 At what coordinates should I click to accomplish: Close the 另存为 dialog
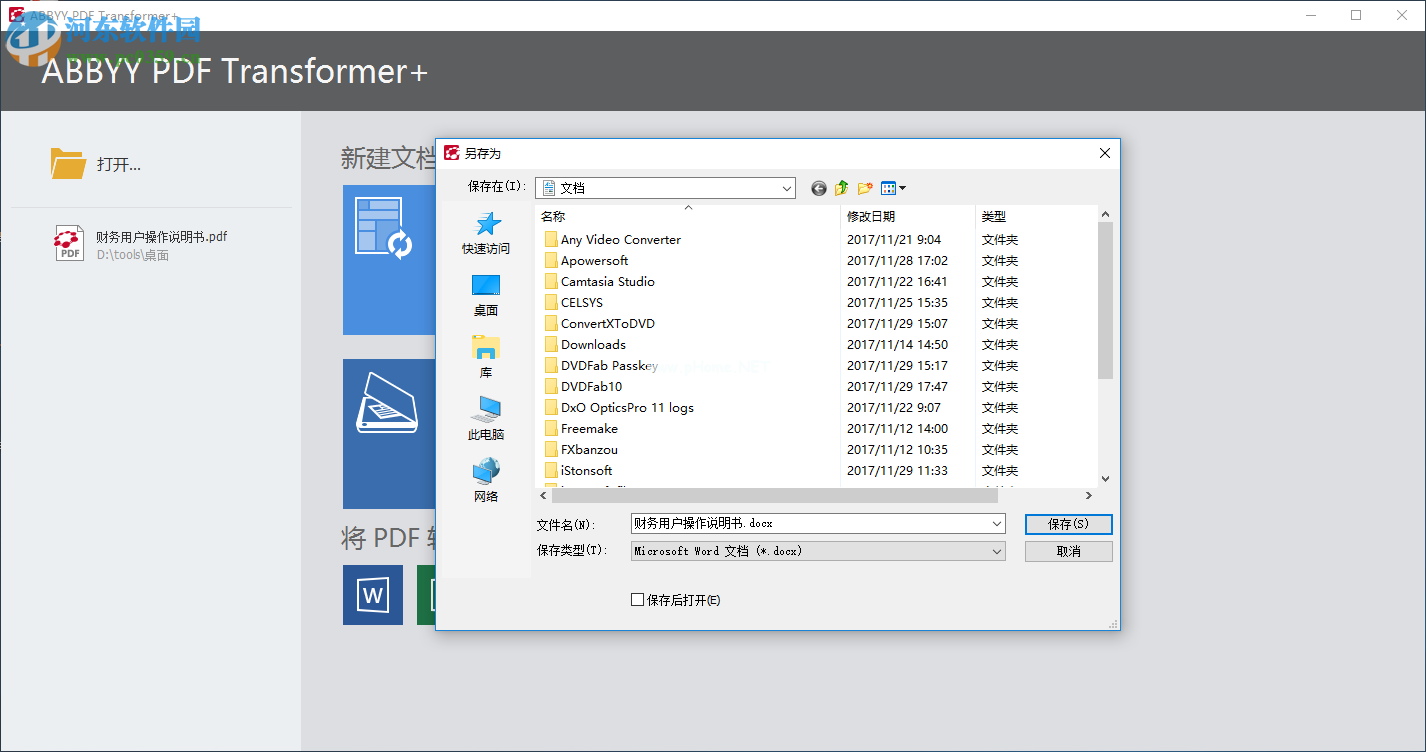pyautogui.click(x=1105, y=153)
